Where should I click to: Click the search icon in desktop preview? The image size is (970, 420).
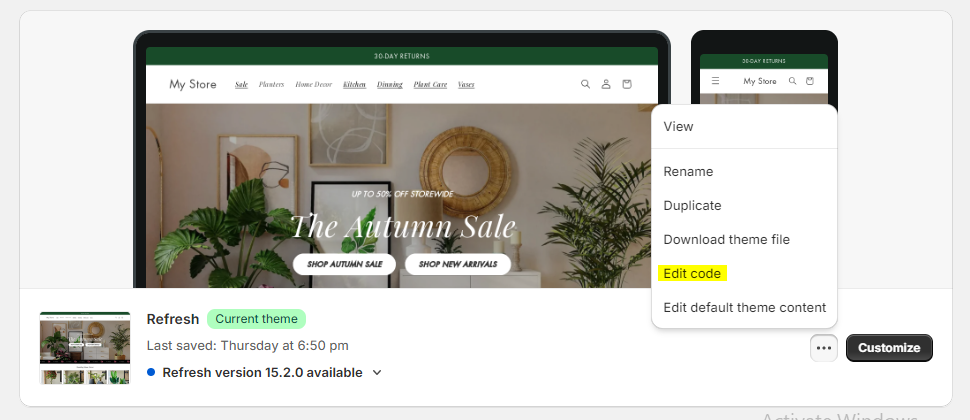(x=585, y=84)
